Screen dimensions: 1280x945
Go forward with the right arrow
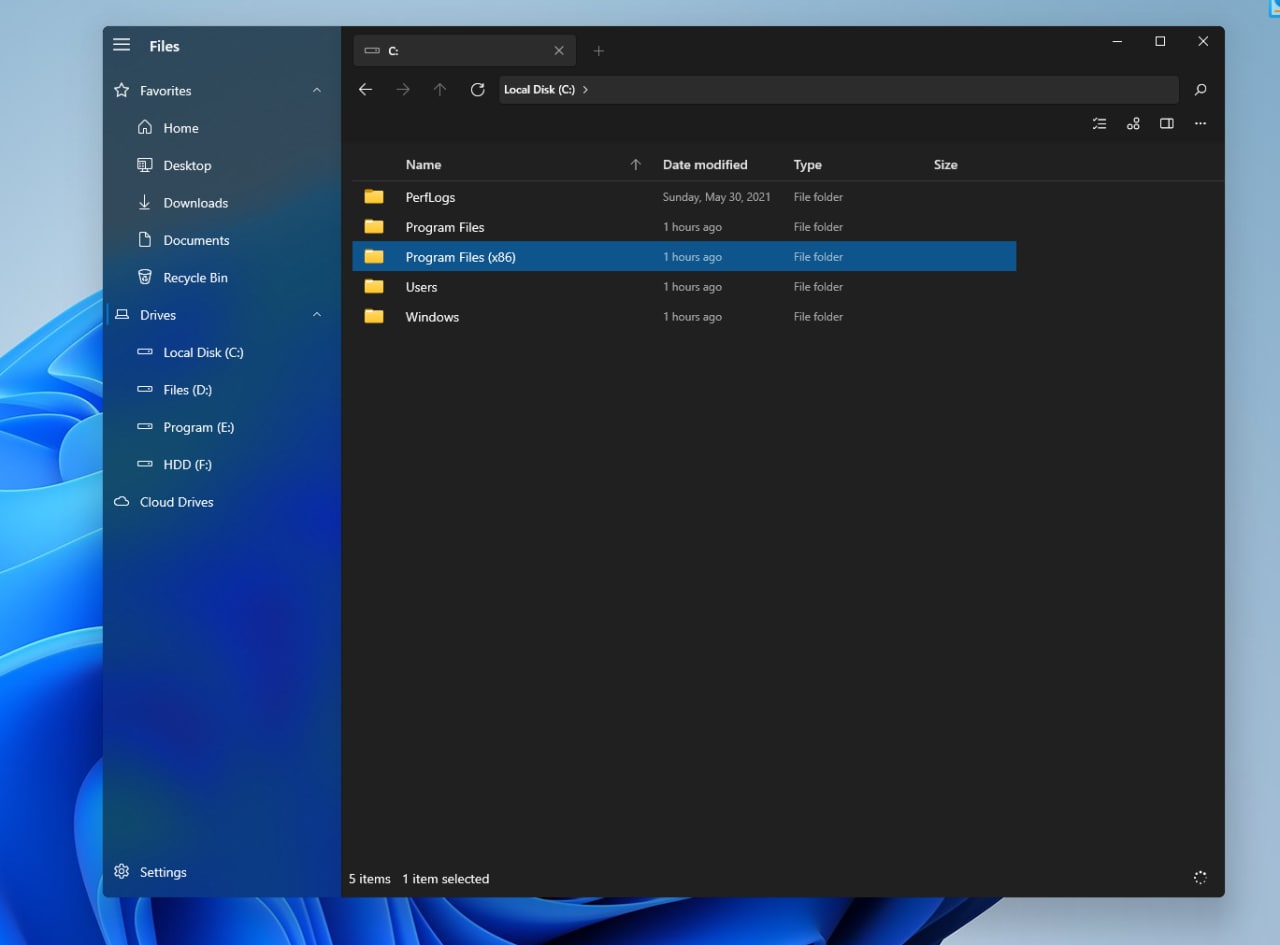tap(403, 90)
